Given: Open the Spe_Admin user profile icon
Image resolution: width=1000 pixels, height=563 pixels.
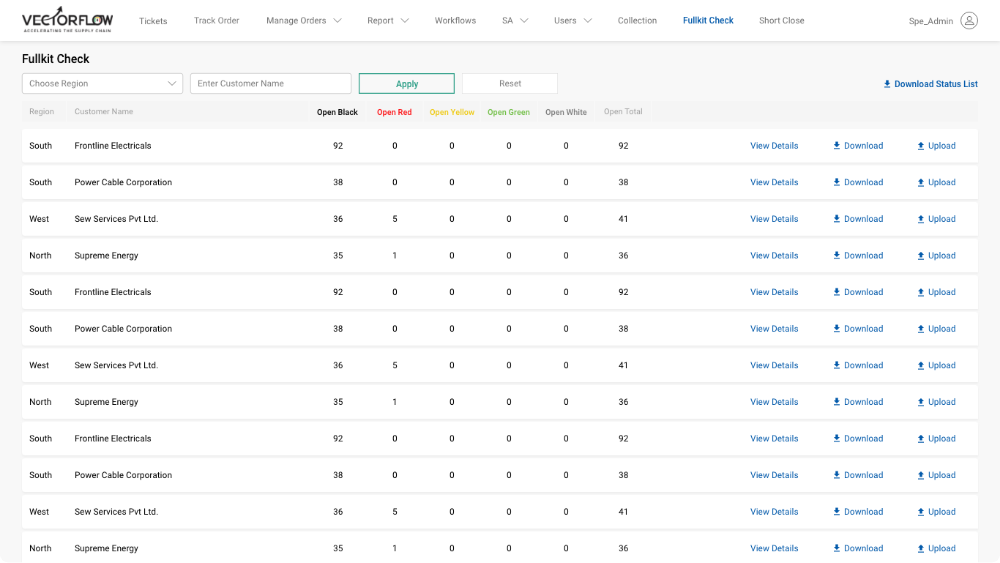Looking at the screenshot, I should point(968,20).
